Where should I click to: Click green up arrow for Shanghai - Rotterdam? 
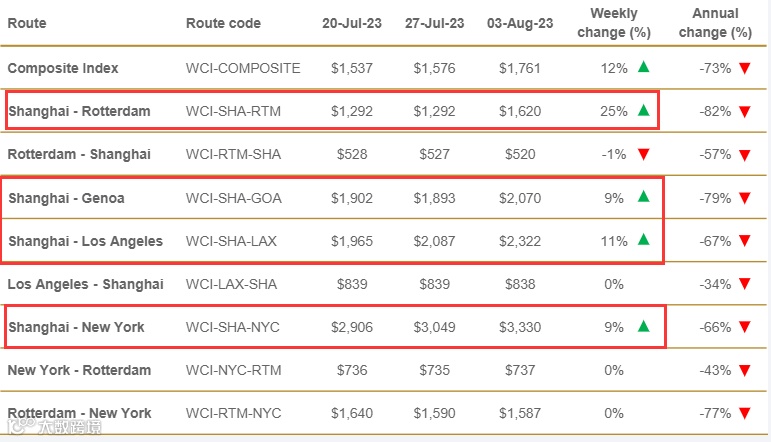(x=643, y=110)
